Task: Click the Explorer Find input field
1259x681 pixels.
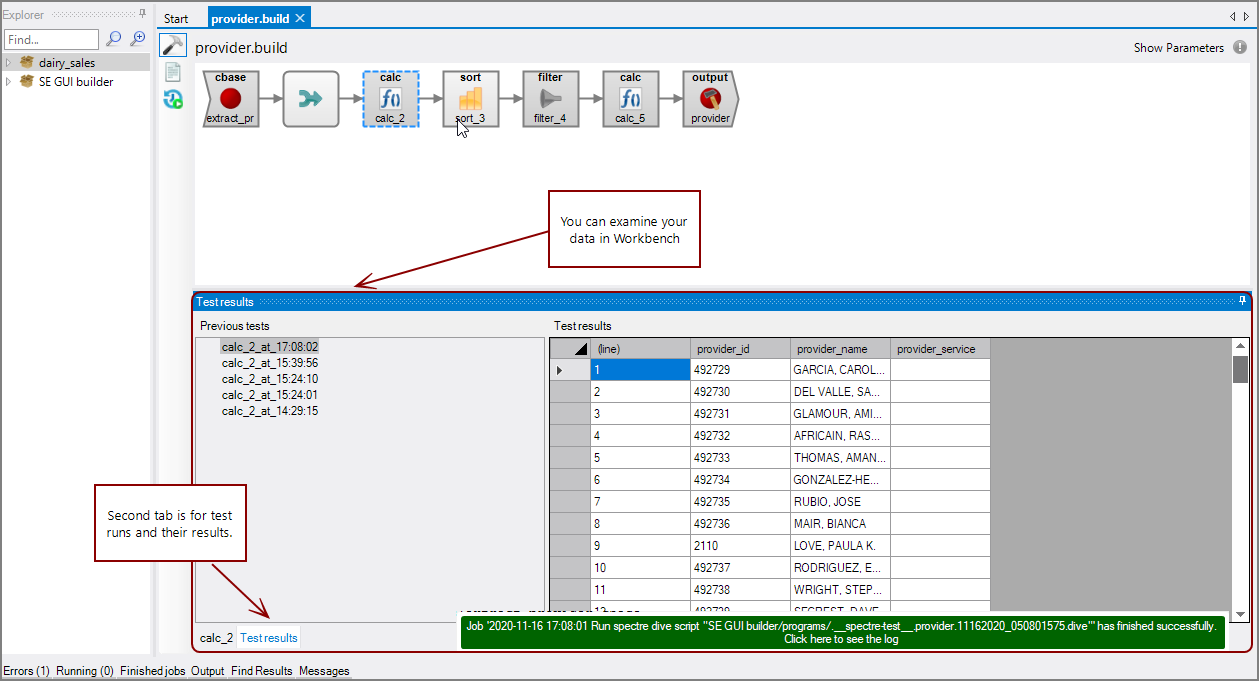Action: (51, 40)
